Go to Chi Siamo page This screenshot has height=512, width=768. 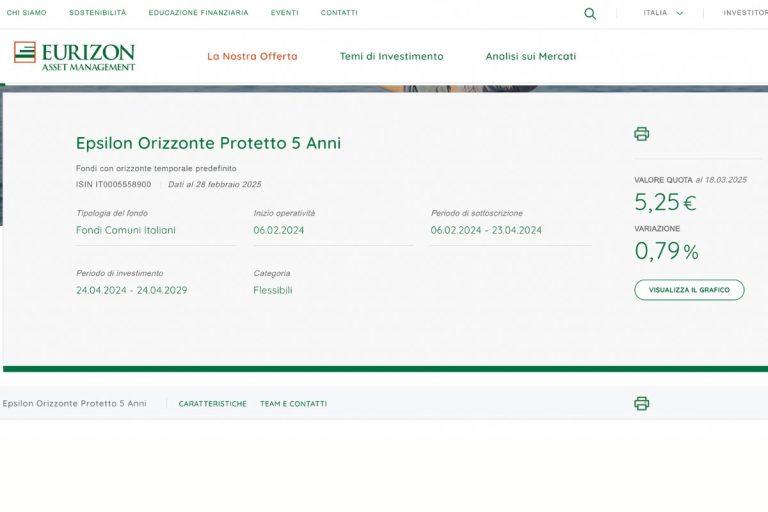(27, 13)
